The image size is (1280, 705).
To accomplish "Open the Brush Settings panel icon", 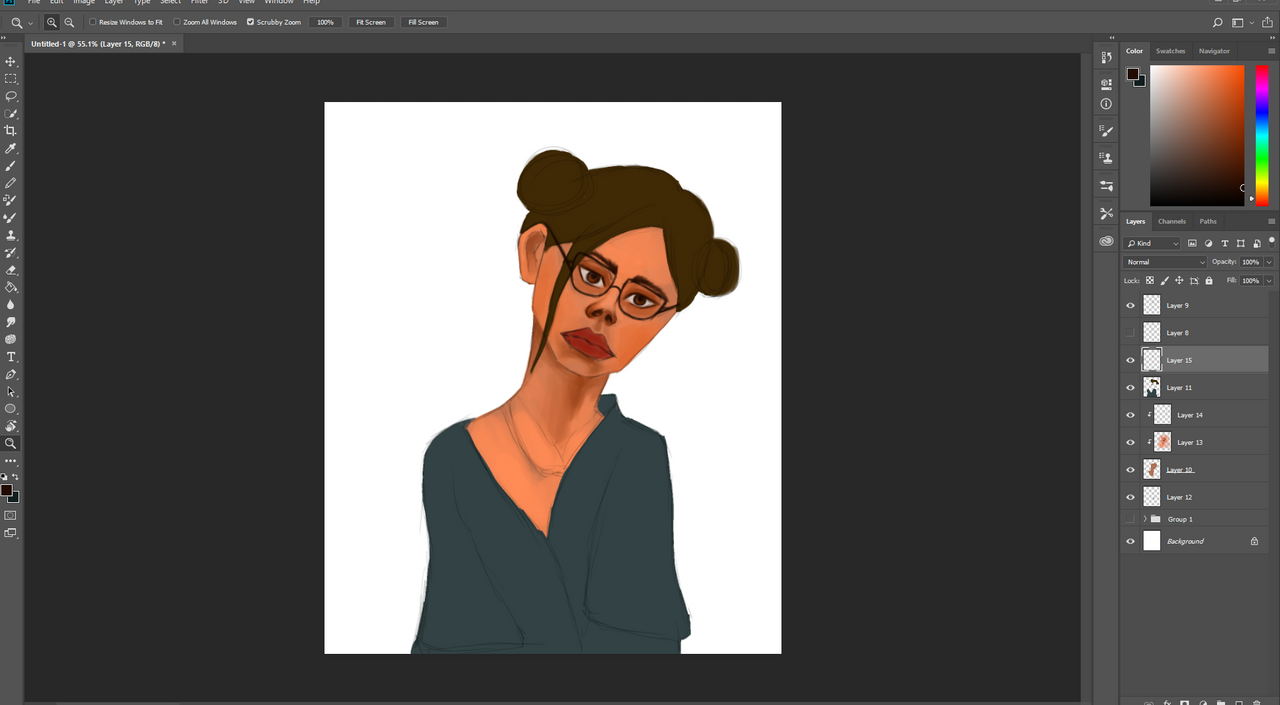I will click(1106, 131).
